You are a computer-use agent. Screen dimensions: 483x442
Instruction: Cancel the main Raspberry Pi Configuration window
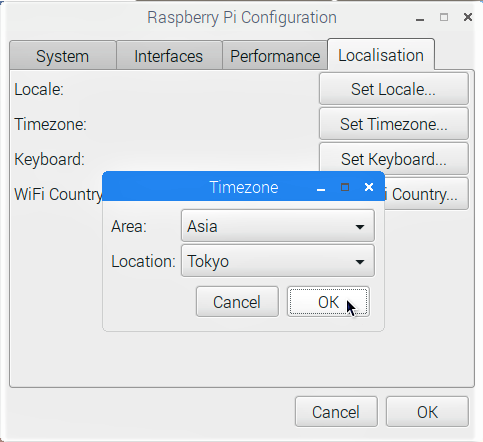click(336, 412)
